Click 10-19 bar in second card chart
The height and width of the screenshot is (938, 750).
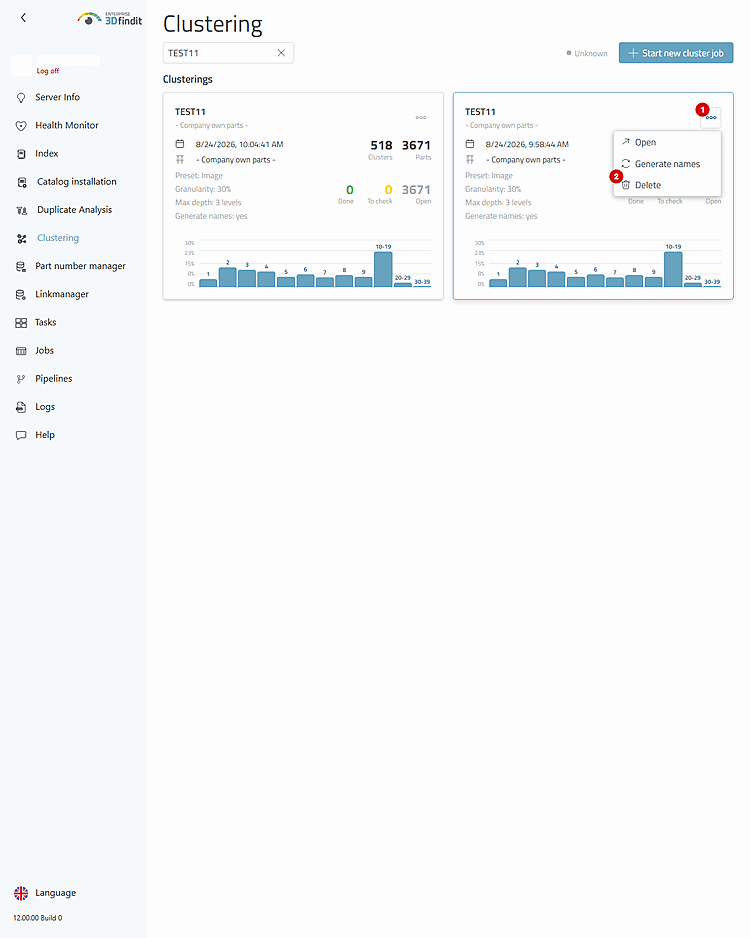coord(673,269)
